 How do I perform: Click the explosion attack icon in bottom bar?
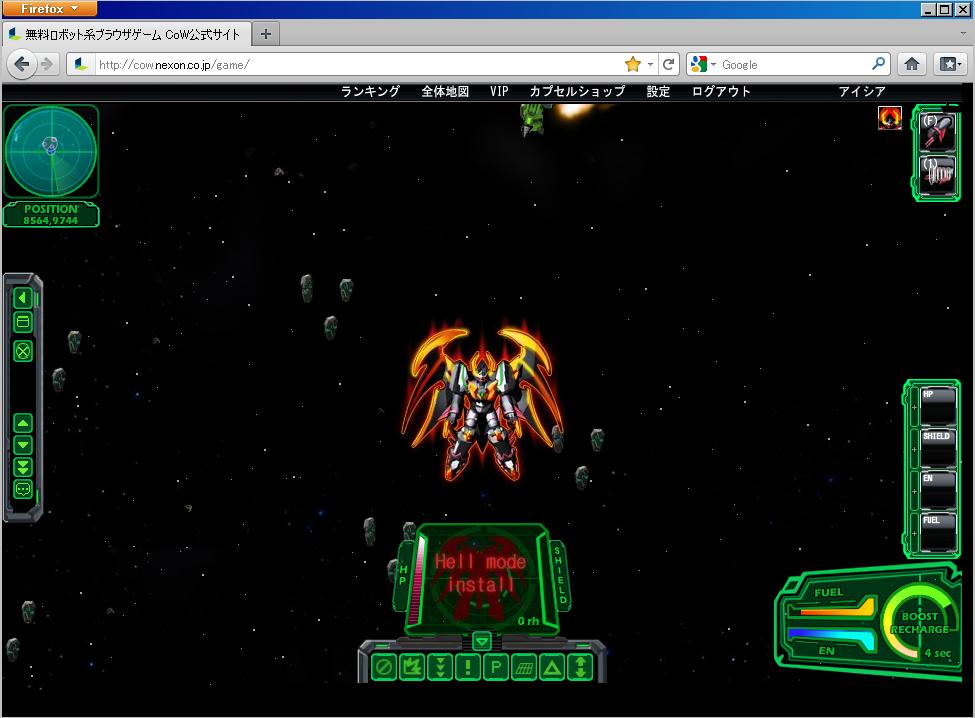tap(412, 668)
